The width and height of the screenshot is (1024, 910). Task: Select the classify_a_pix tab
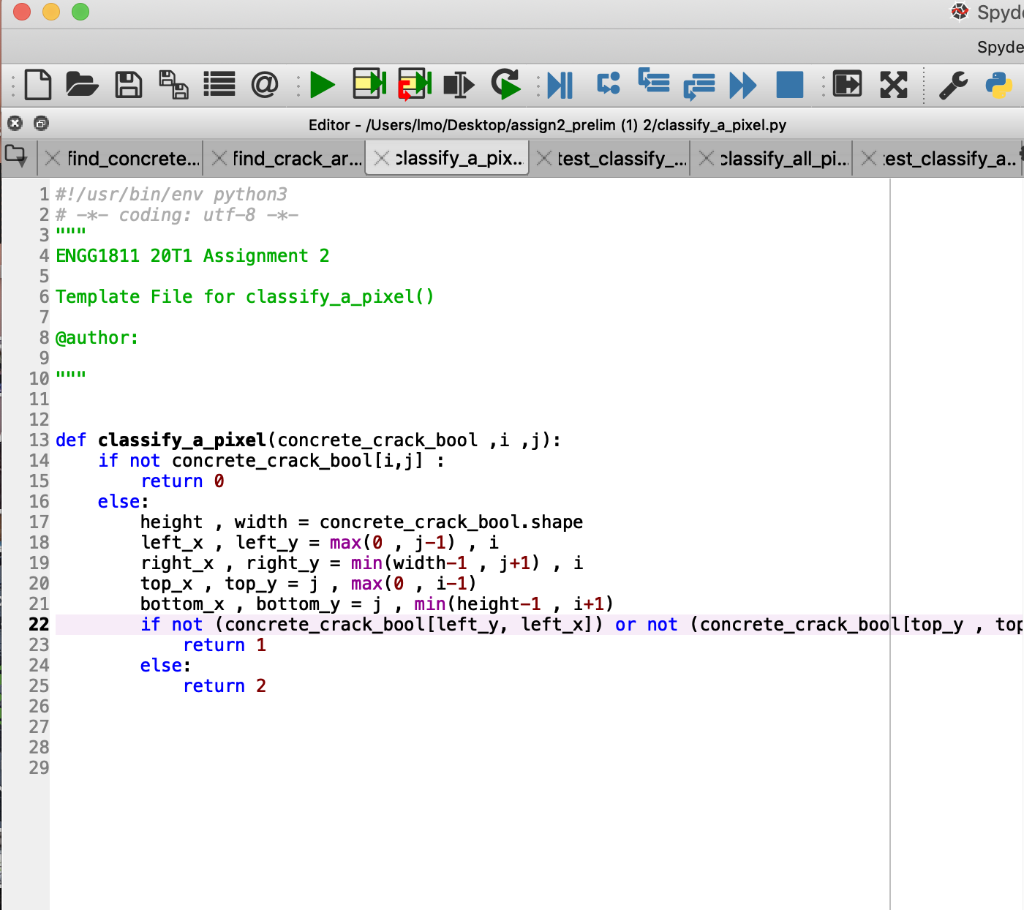460,158
